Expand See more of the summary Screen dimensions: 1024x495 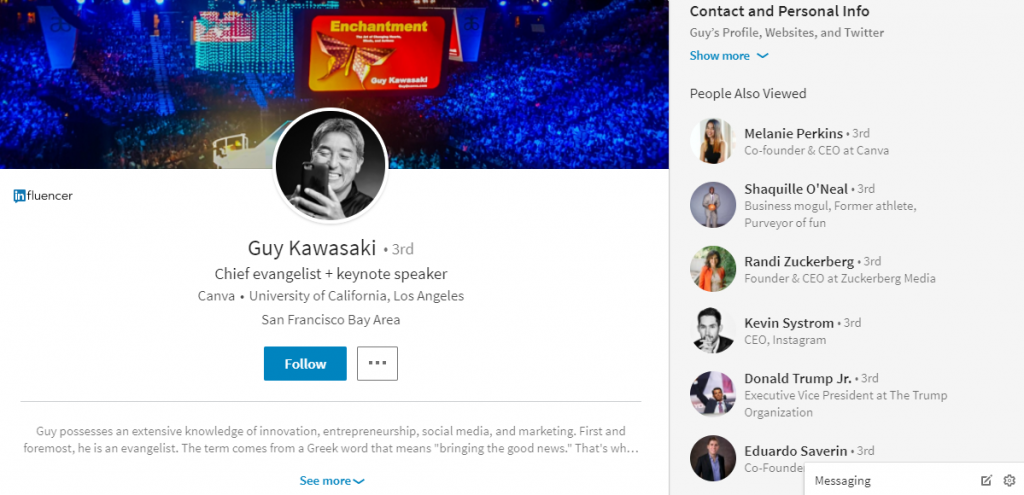(x=332, y=481)
